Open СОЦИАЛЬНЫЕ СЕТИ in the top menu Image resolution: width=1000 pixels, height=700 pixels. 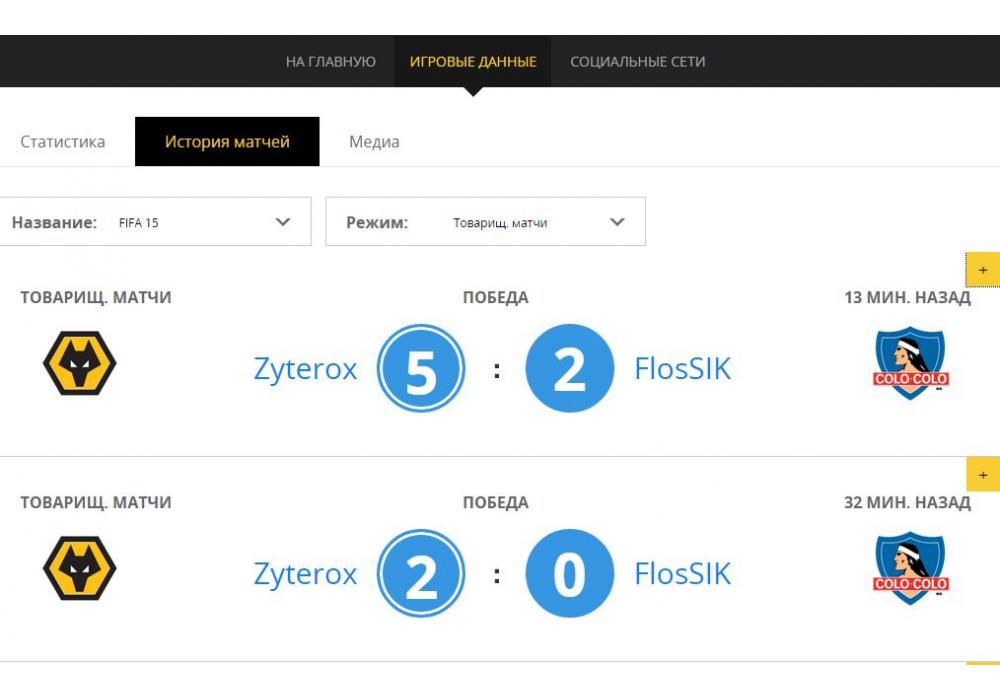tap(638, 62)
